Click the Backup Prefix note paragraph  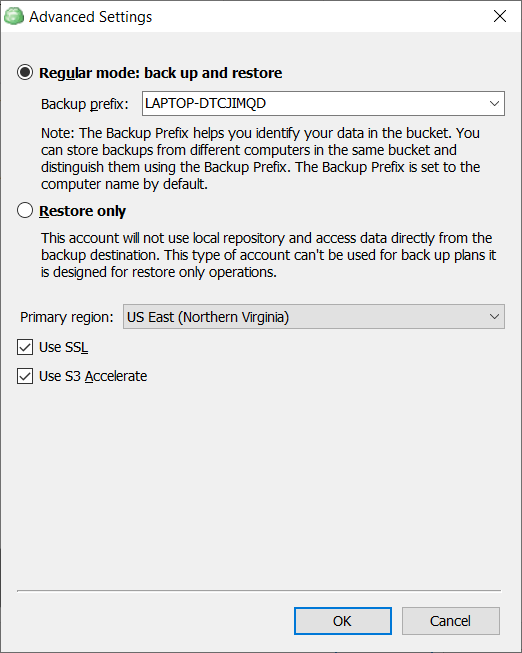click(260, 158)
